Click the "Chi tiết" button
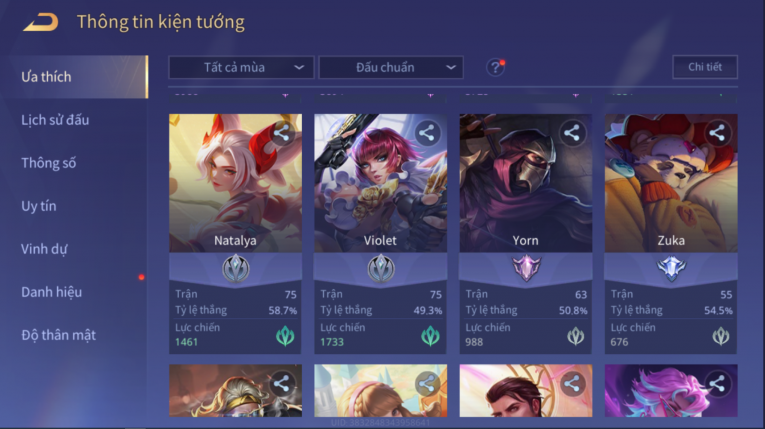 coord(705,67)
